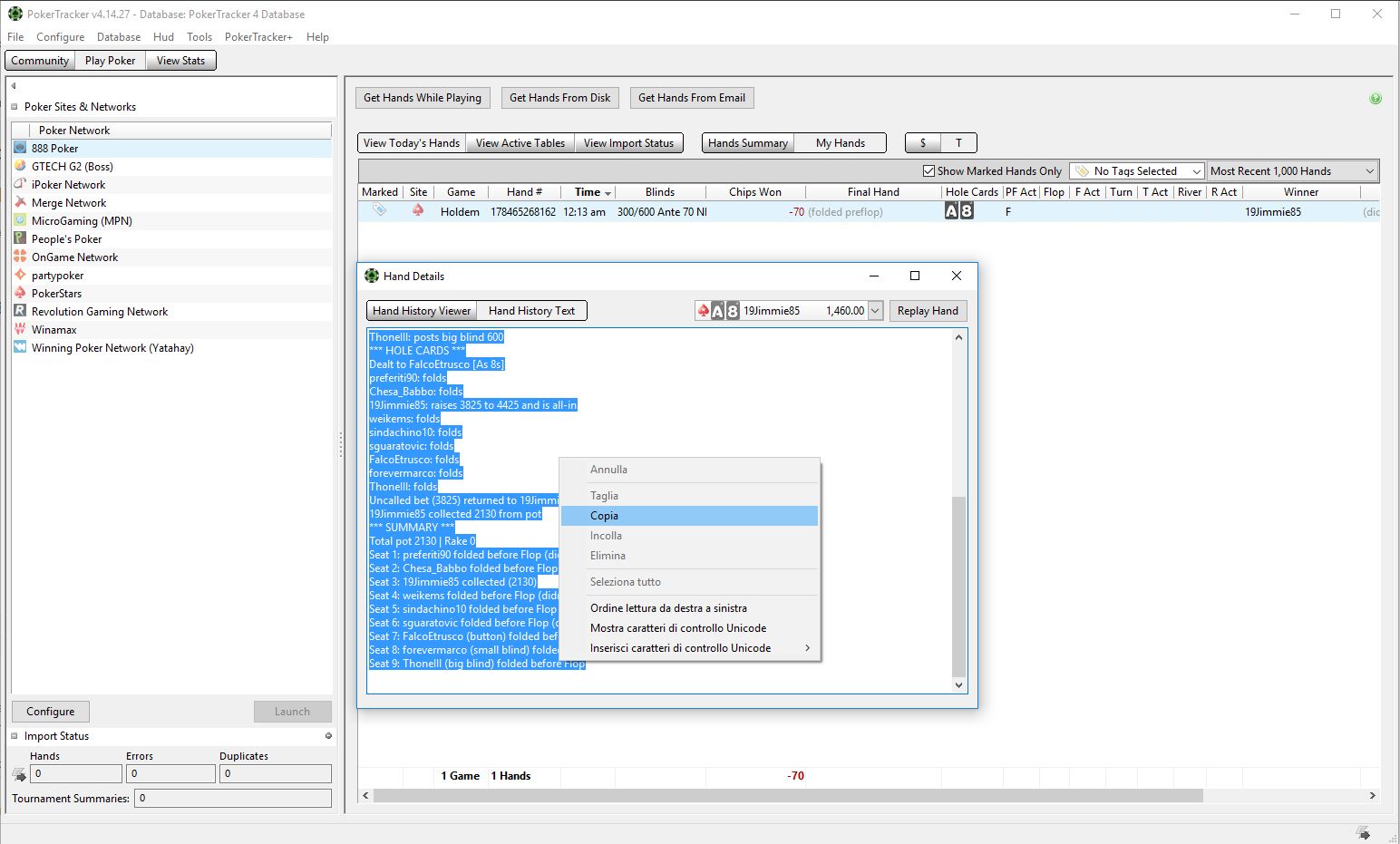
Task: Click the OnGame Network icon
Action: pyautogui.click(x=20, y=257)
